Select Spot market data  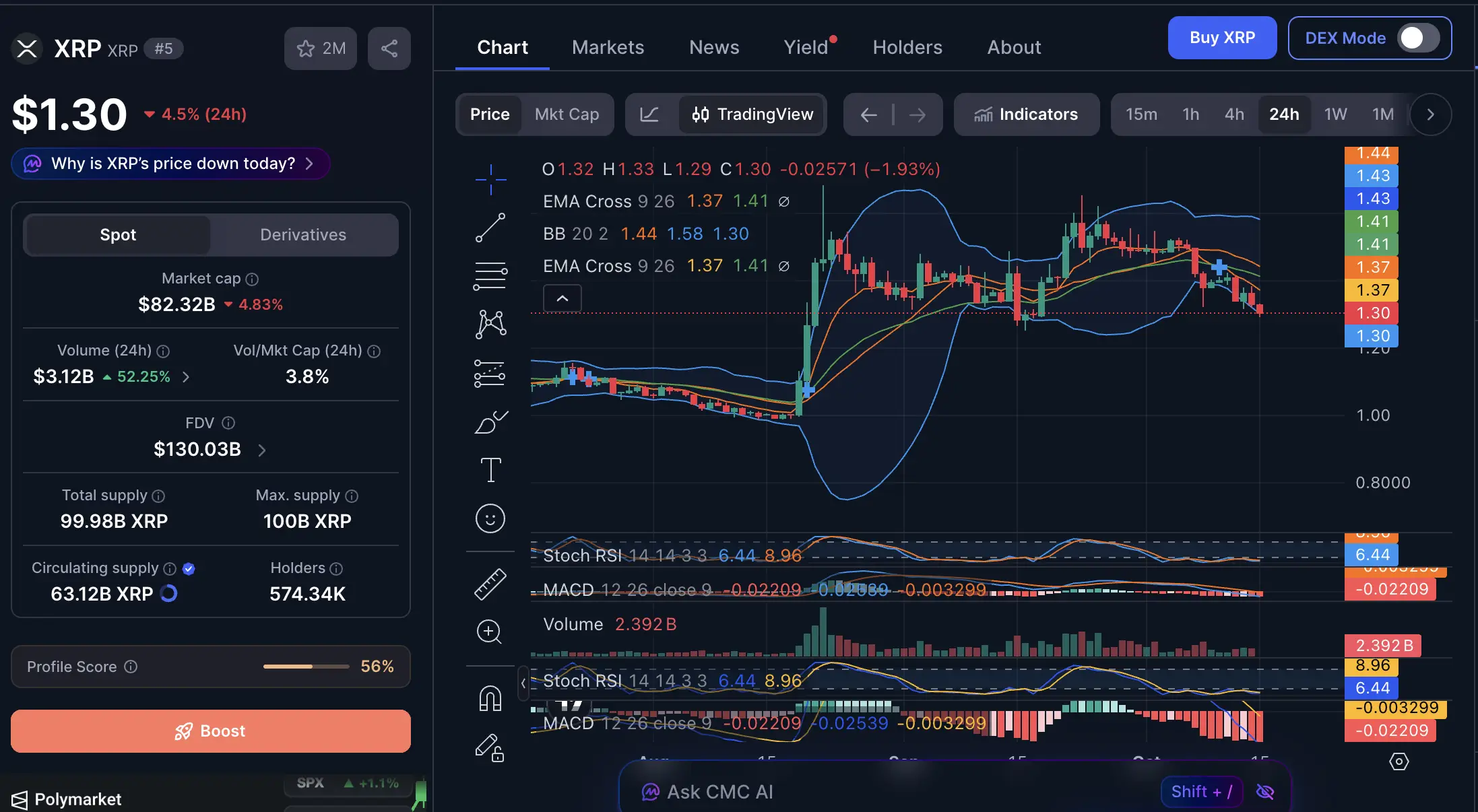118,235
